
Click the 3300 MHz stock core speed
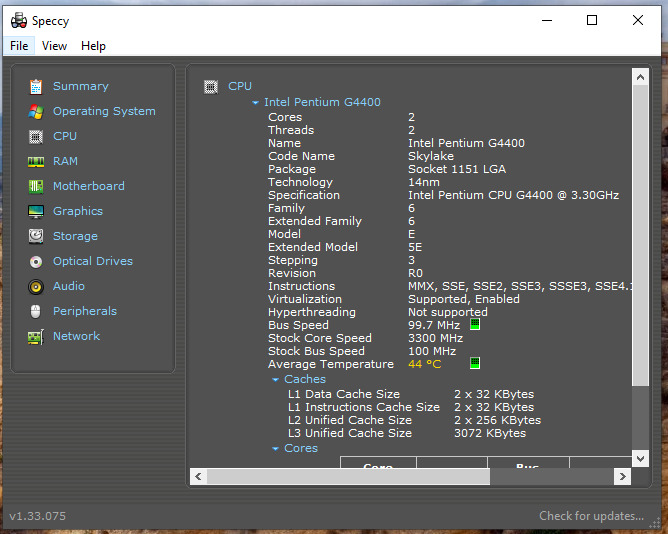[435, 338]
